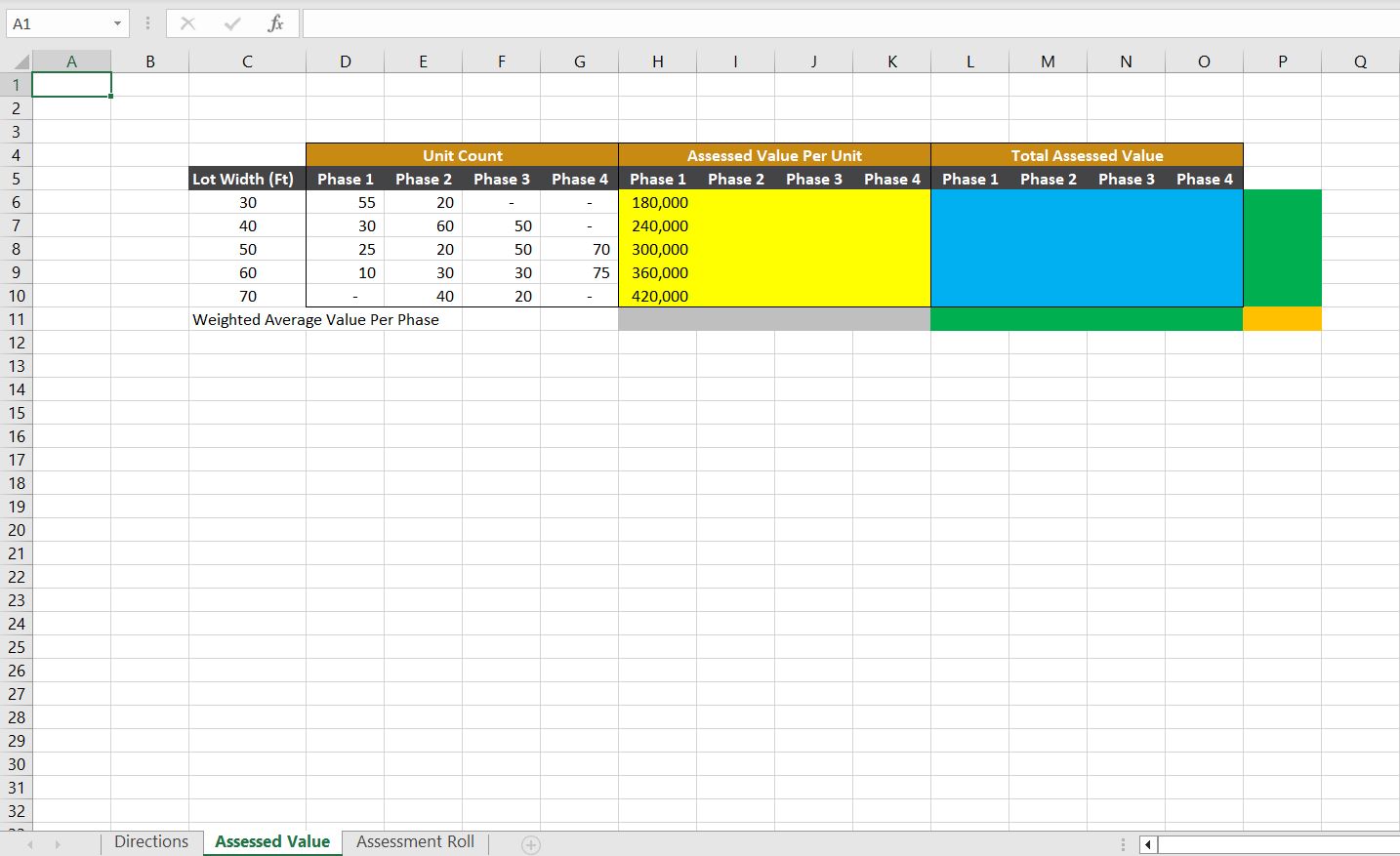Click Weighted Average Value Per Phase label
Screen dimensions: 1400x856
pos(315,319)
